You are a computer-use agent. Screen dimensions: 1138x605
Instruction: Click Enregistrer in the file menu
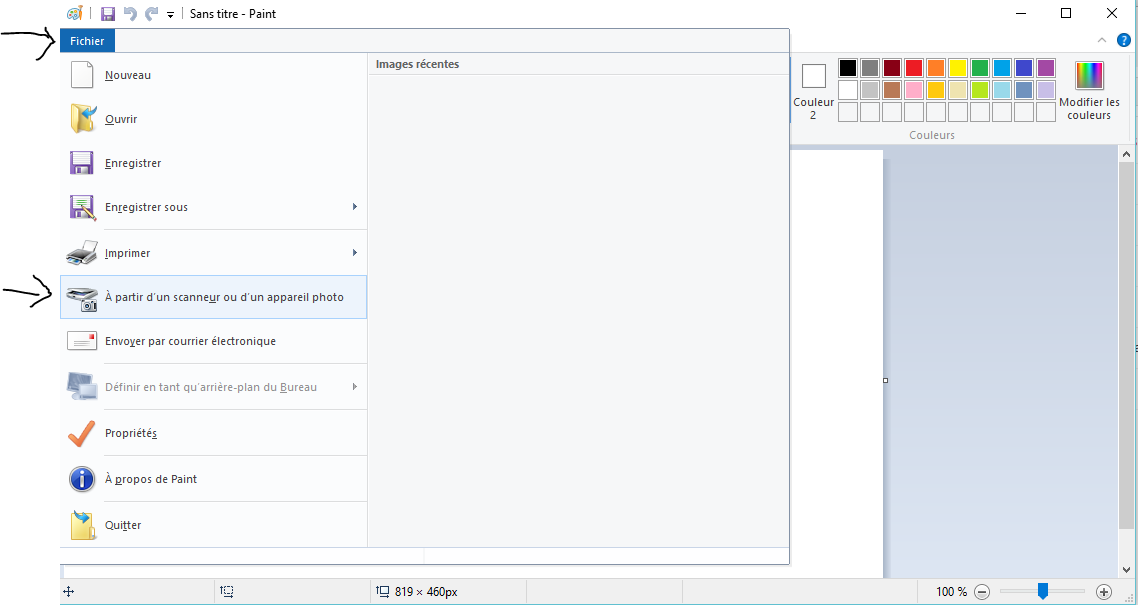tap(213, 163)
